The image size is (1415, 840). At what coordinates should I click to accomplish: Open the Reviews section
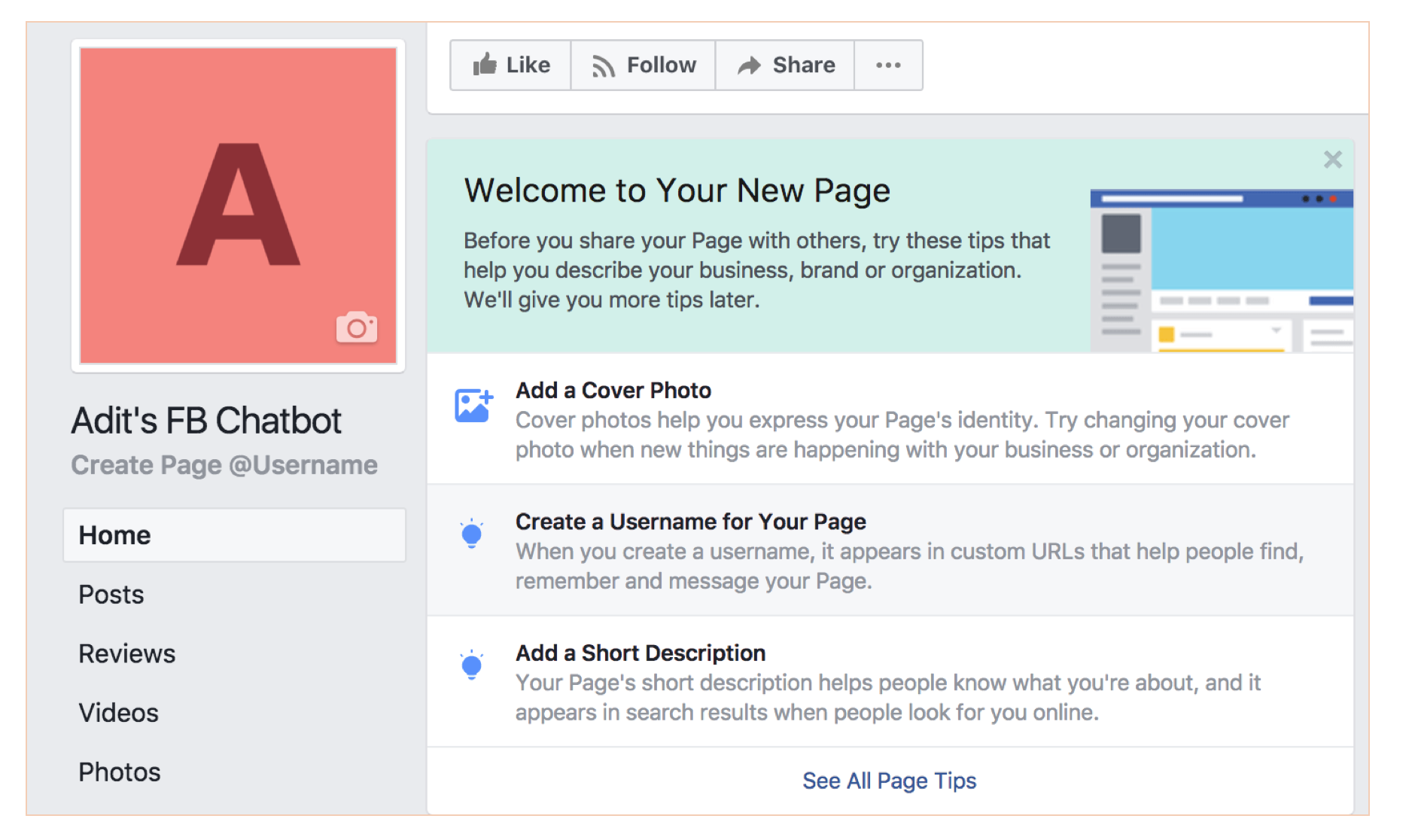click(x=127, y=654)
